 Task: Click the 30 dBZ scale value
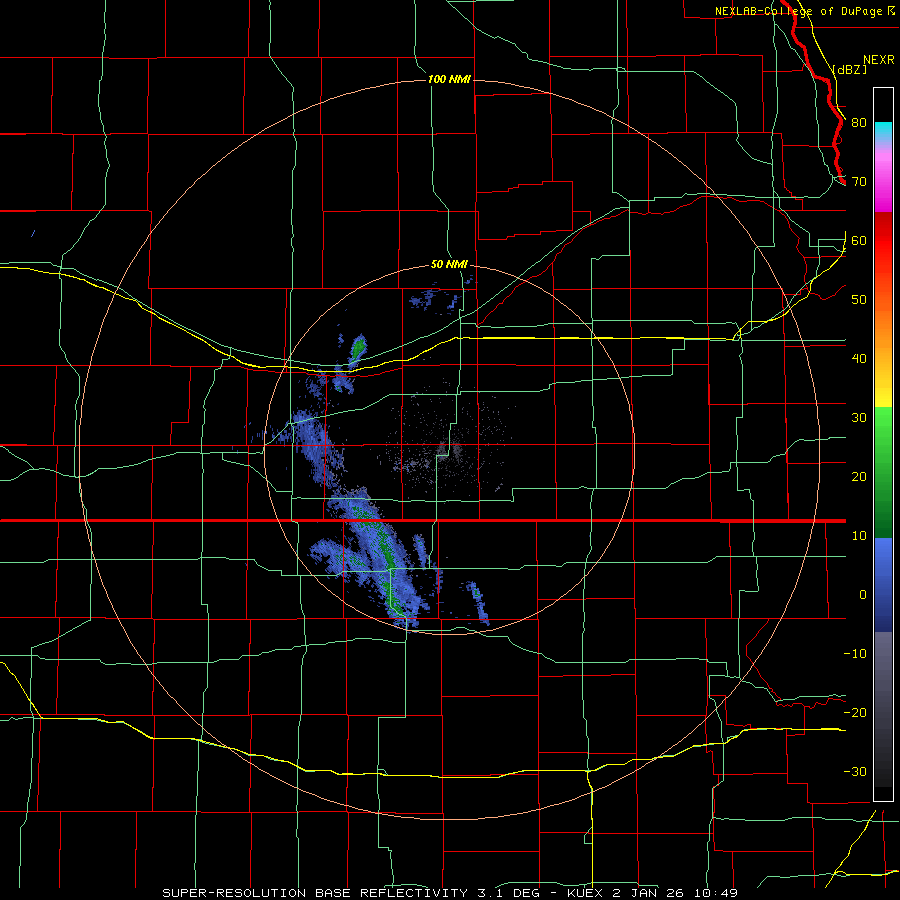[859, 418]
